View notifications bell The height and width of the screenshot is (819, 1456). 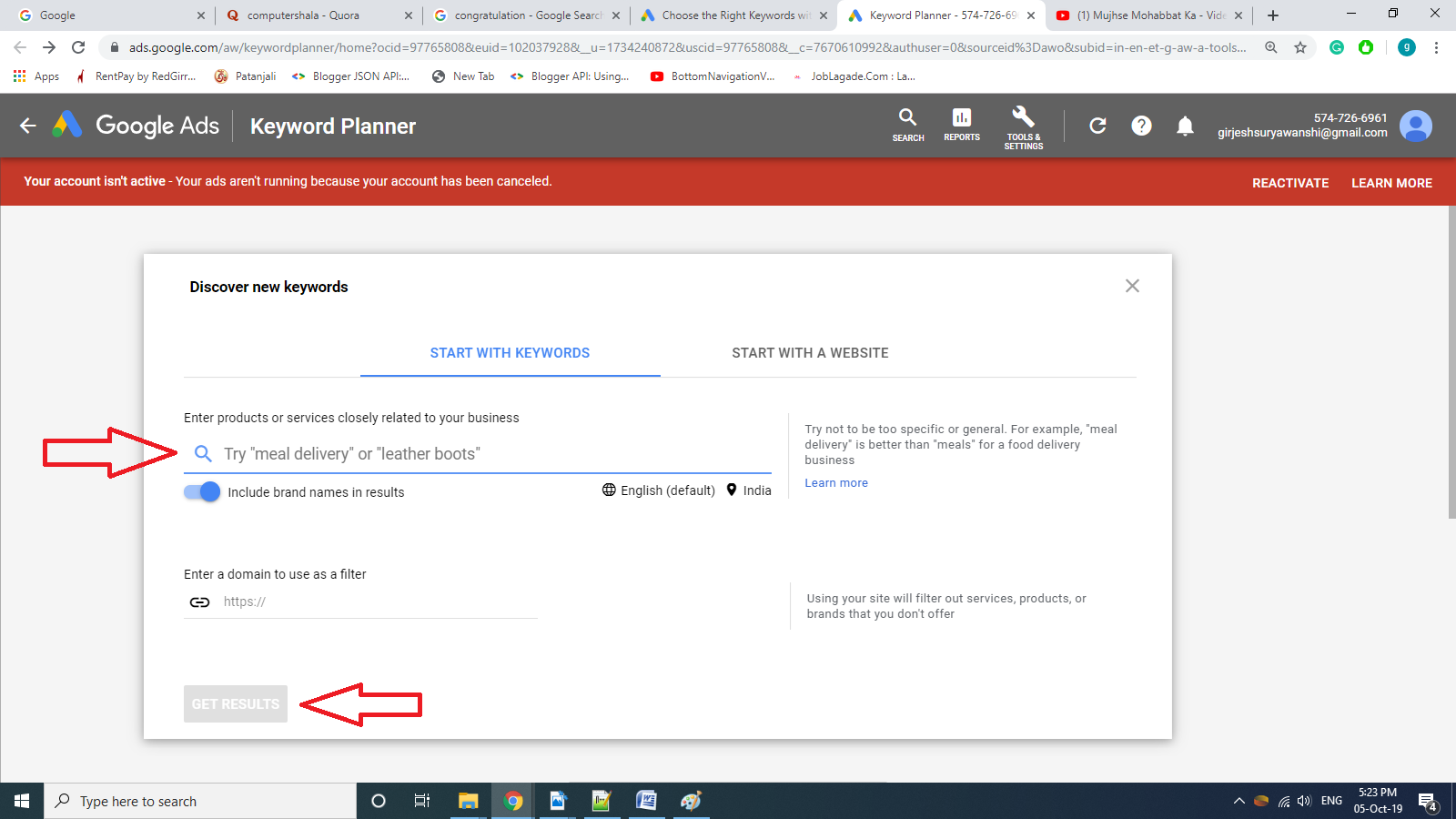click(1185, 126)
